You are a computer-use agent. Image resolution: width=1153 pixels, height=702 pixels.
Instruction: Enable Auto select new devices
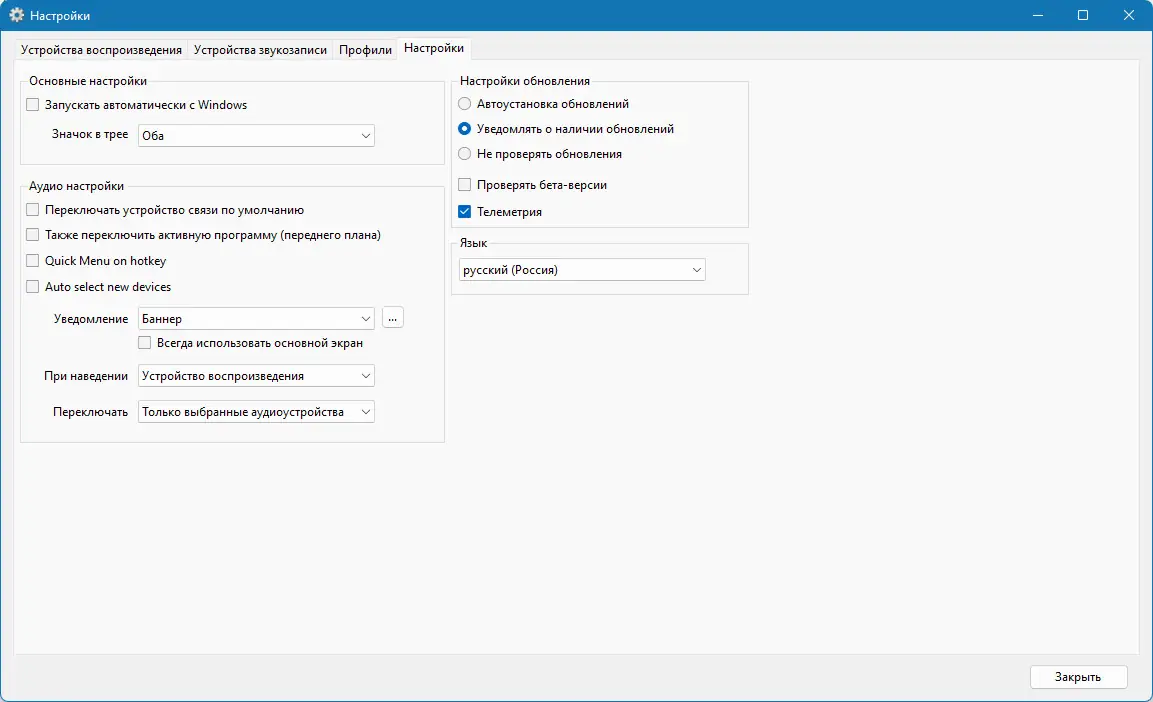[32, 287]
